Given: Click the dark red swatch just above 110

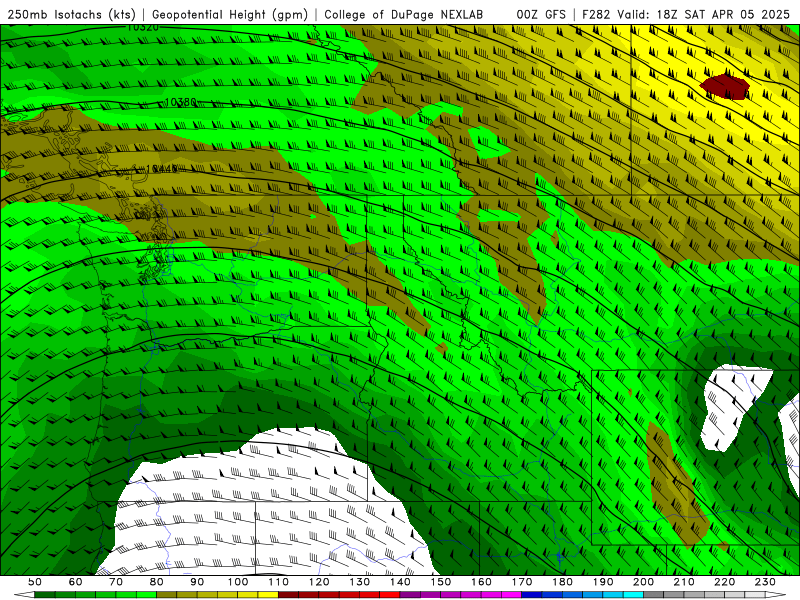Looking at the screenshot, I should coord(288,595).
